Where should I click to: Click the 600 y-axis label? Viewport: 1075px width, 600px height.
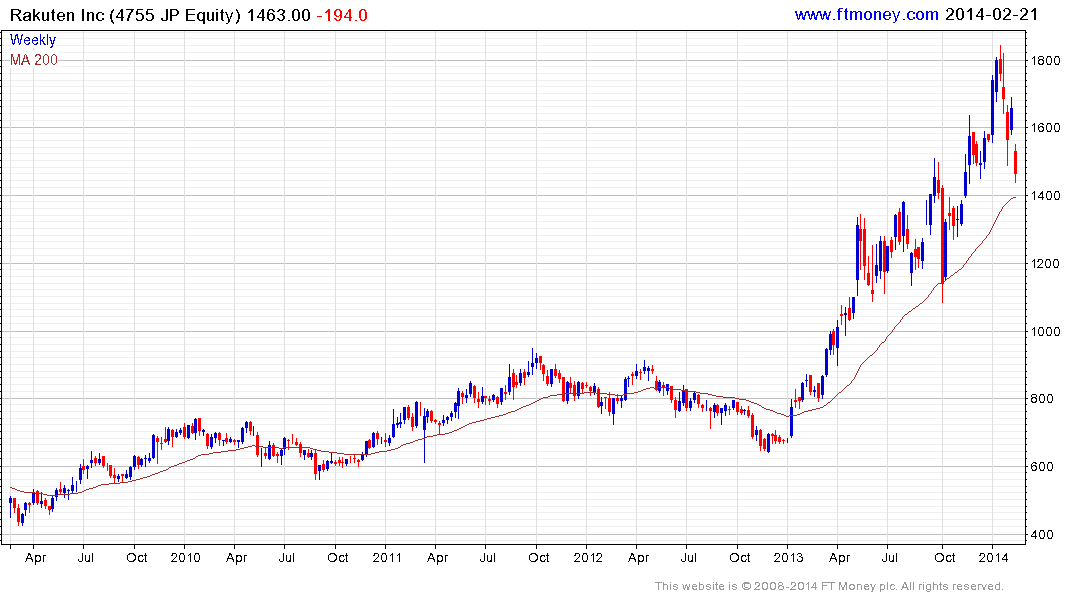coord(1042,466)
